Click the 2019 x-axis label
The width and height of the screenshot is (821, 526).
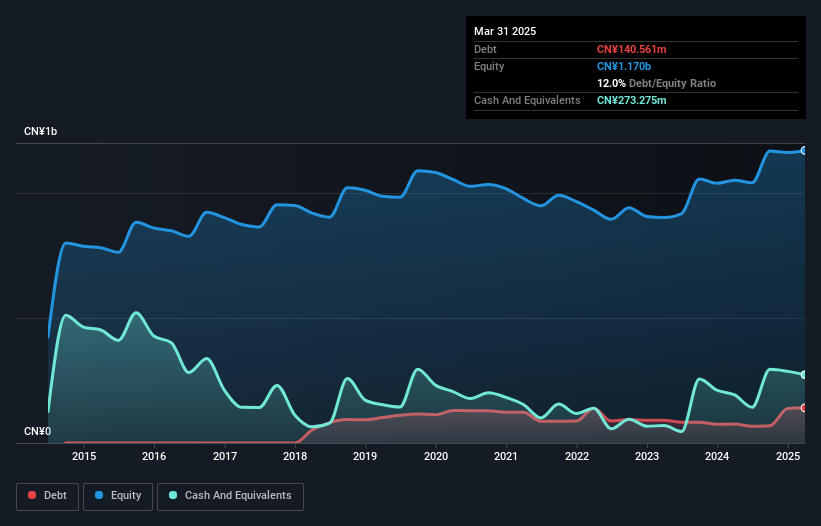(365, 456)
